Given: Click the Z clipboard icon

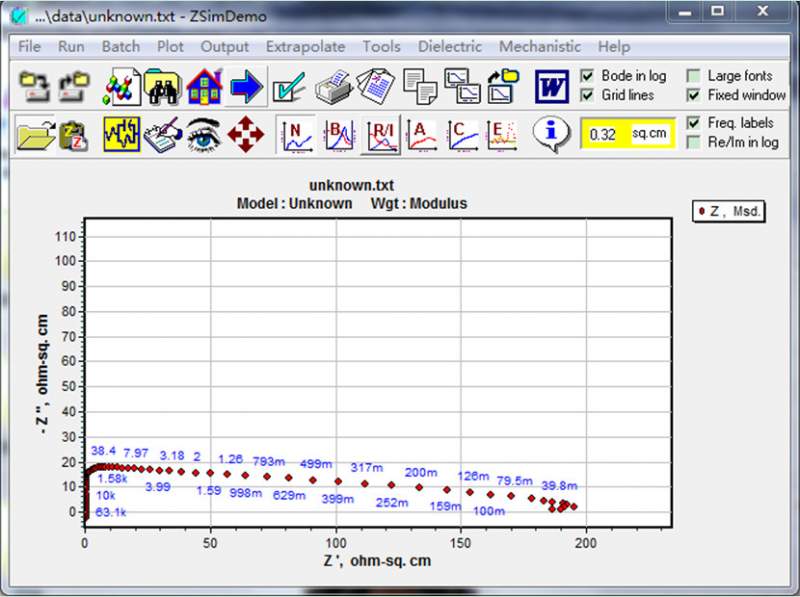Looking at the screenshot, I should point(74,136).
